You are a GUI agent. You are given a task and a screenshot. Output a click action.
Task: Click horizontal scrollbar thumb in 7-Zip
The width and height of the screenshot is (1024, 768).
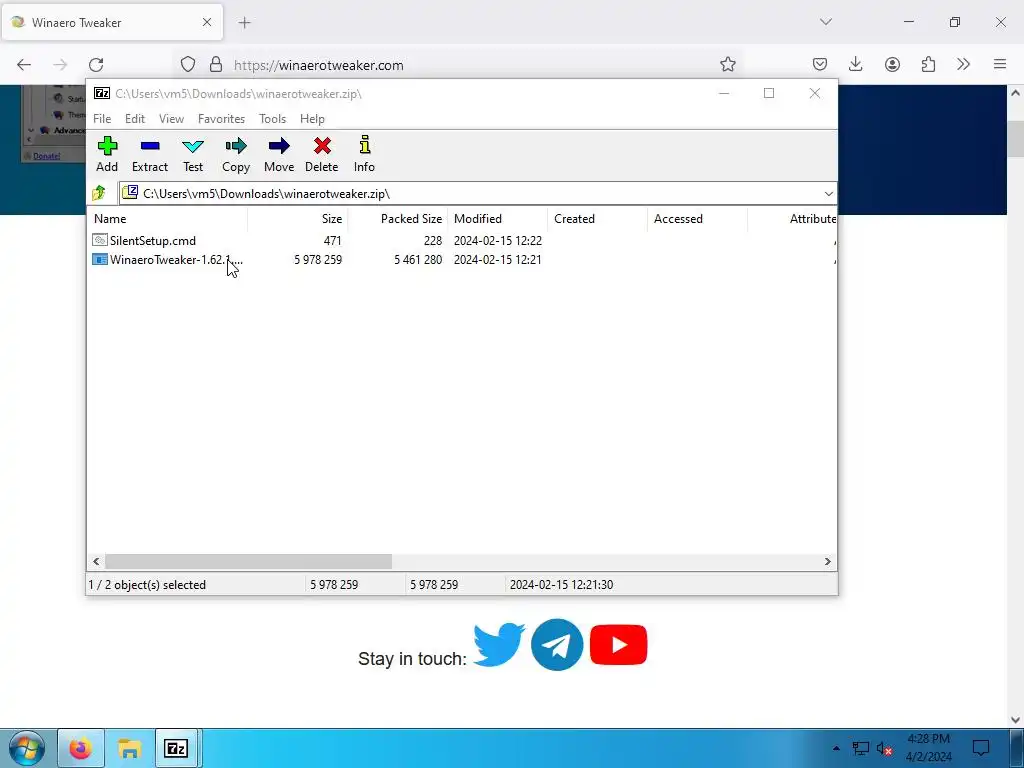[x=248, y=561]
